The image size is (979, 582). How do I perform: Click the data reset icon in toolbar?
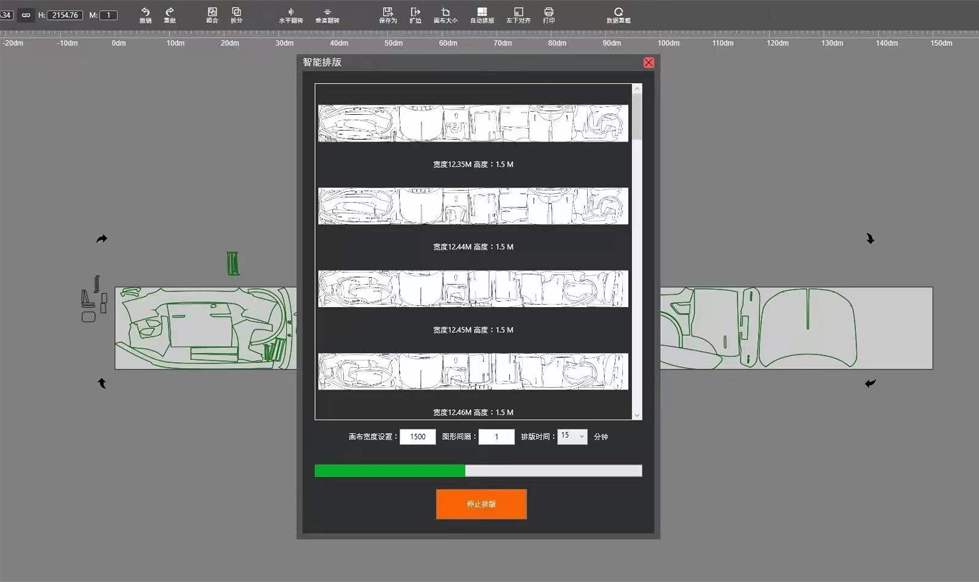(618, 14)
